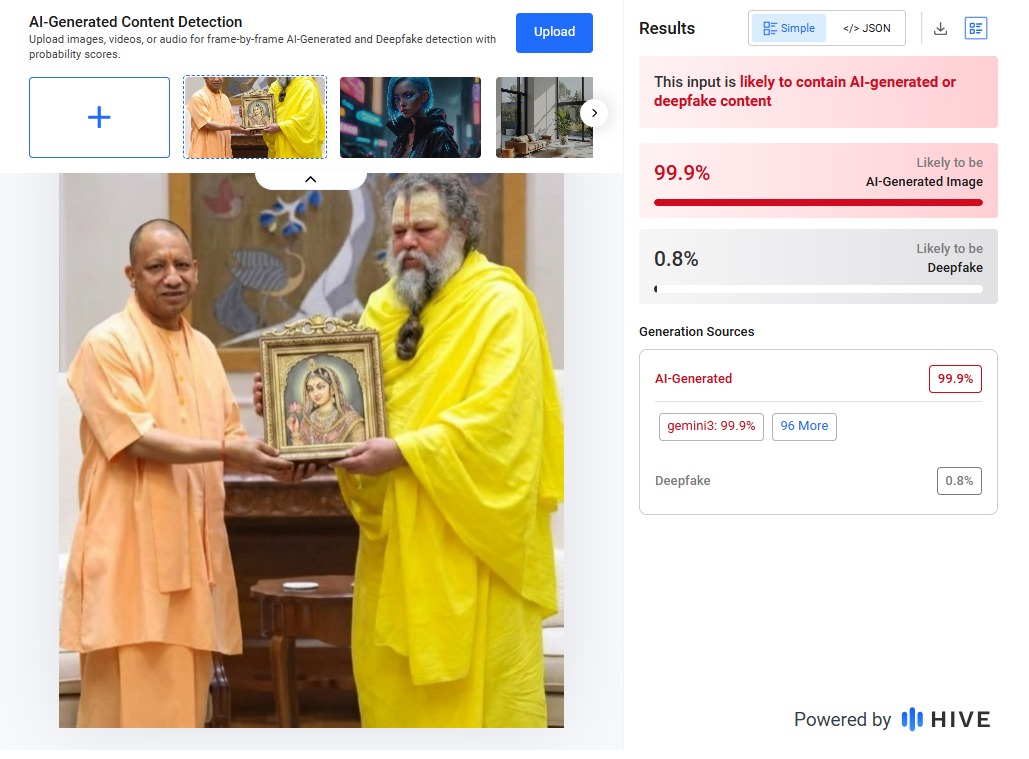Select the two men holding frame thumbnail
Image resolution: width=1029 pixels, height=759 pixels.
255,117
